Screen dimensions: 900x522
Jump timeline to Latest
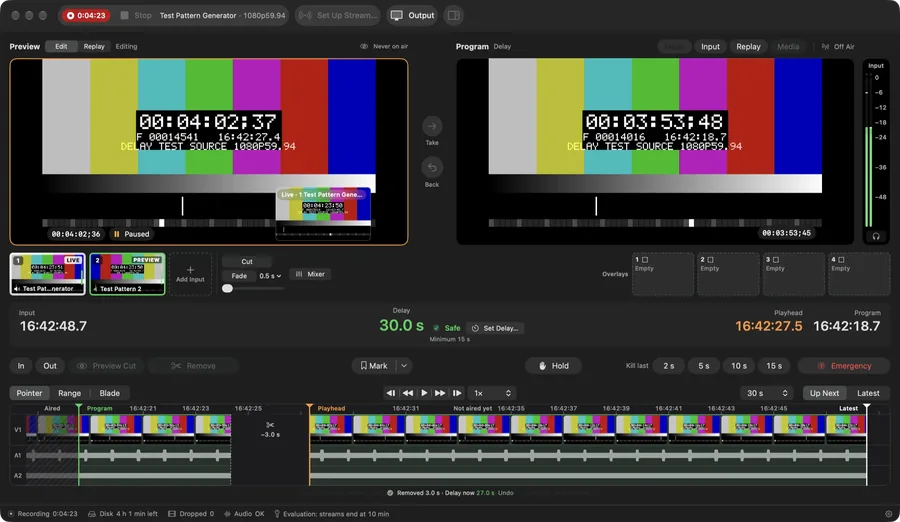[868, 393]
